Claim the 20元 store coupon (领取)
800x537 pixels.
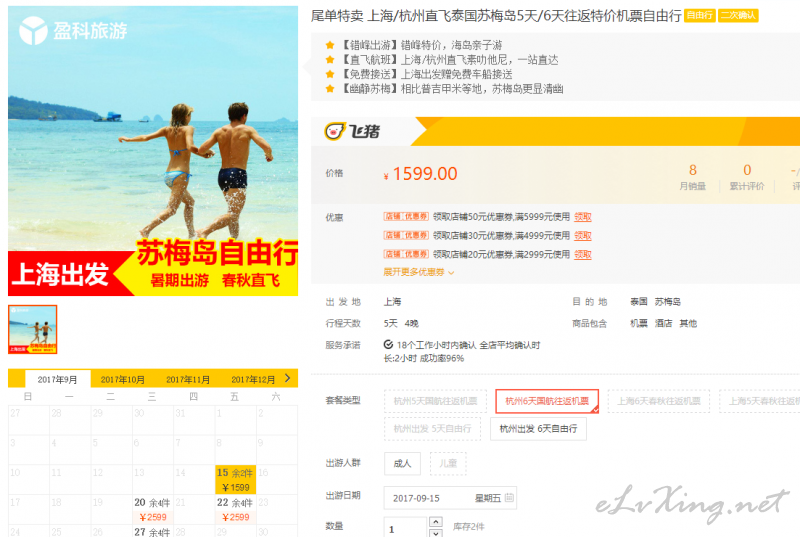(x=583, y=254)
